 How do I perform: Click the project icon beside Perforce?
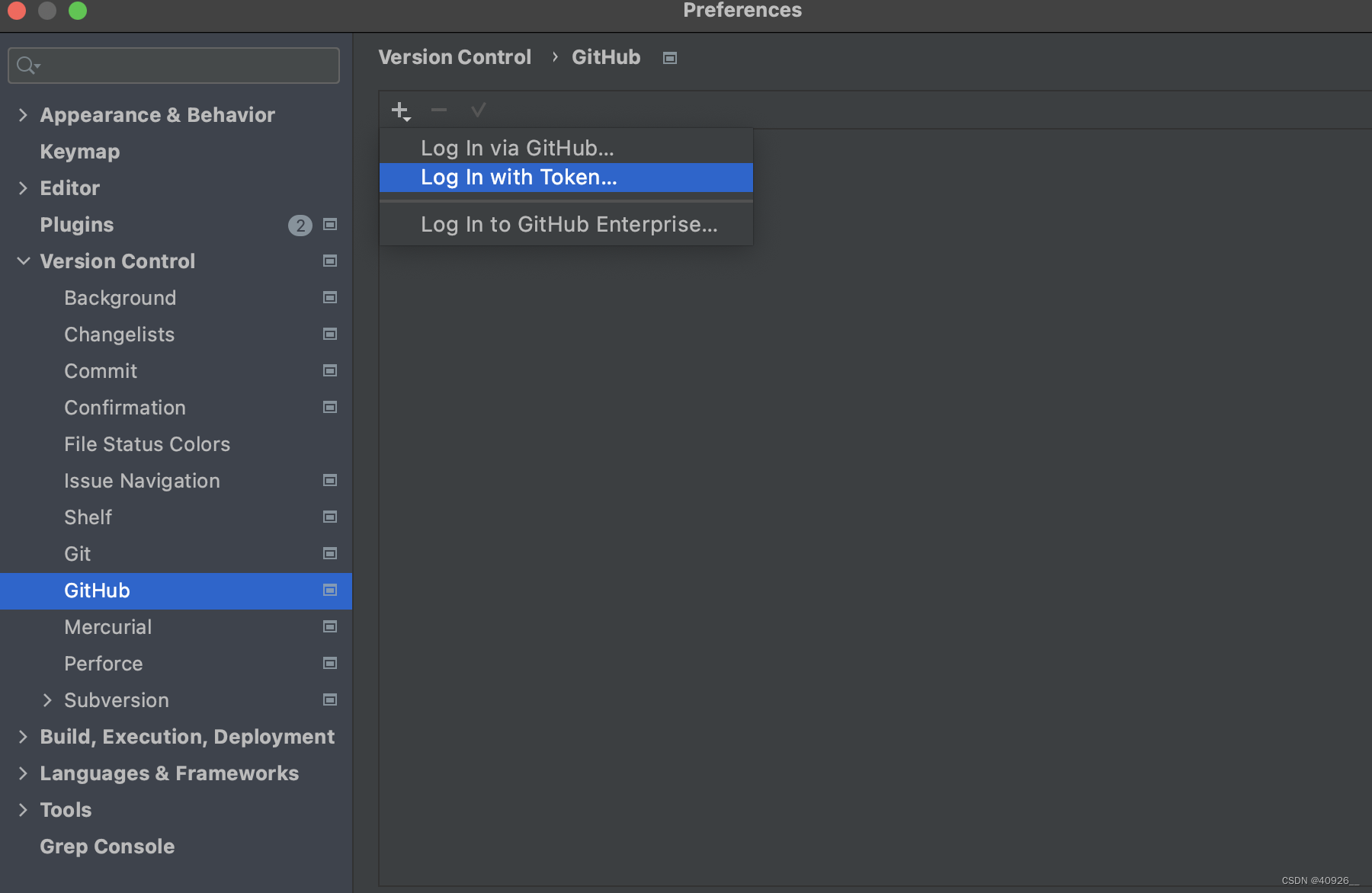coord(330,664)
